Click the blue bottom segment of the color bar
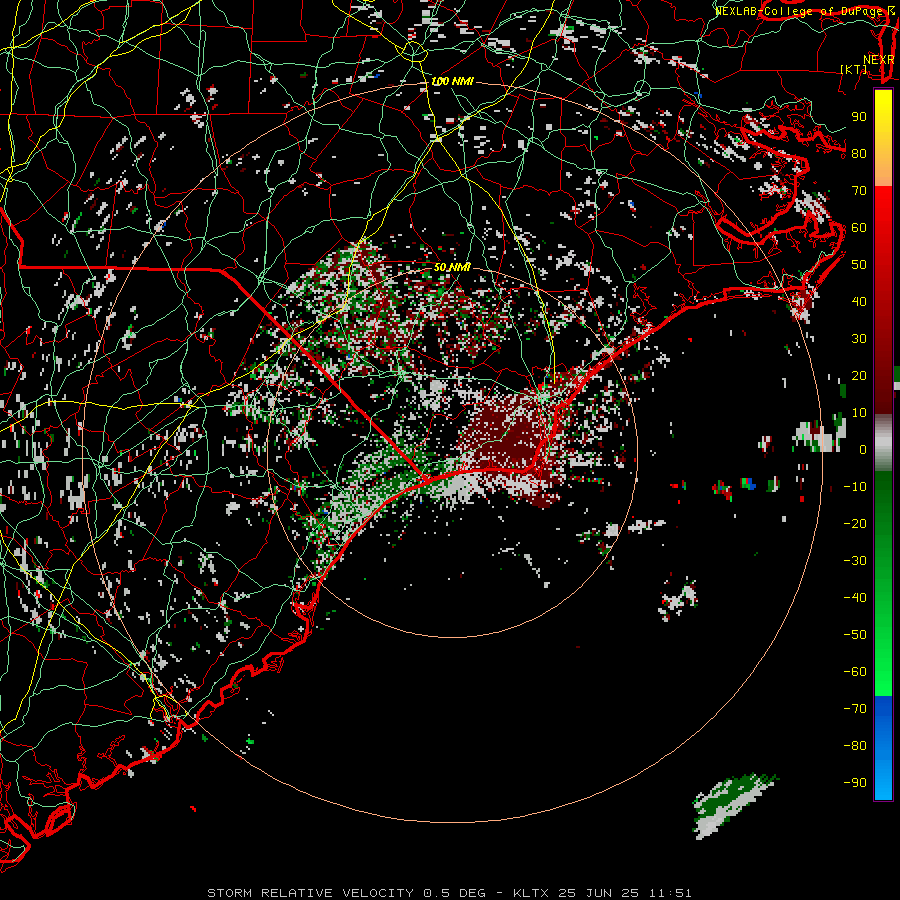The width and height of the screenshot is (900, 900). 883,748
